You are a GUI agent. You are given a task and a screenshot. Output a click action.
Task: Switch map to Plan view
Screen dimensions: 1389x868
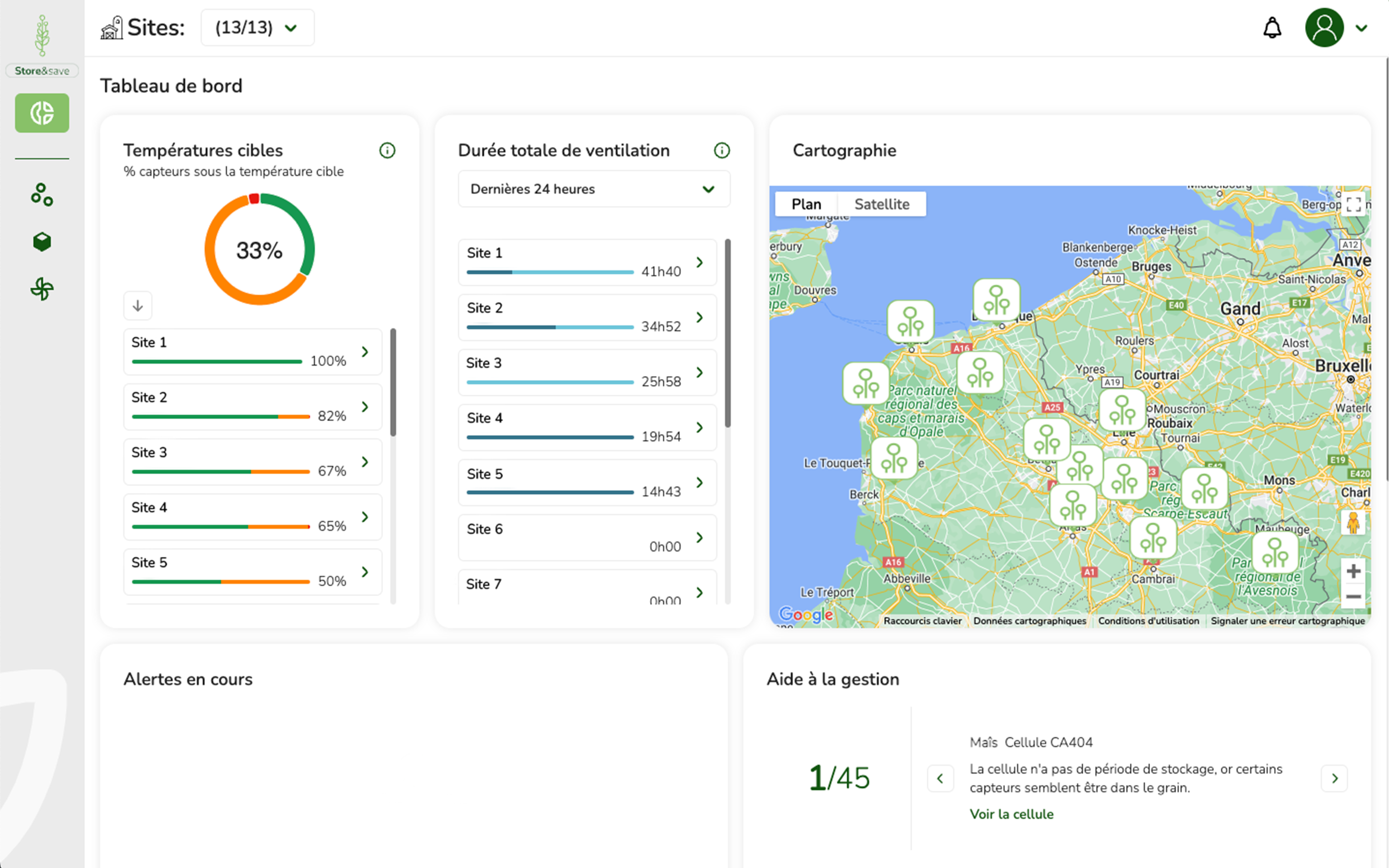[806, 204]
